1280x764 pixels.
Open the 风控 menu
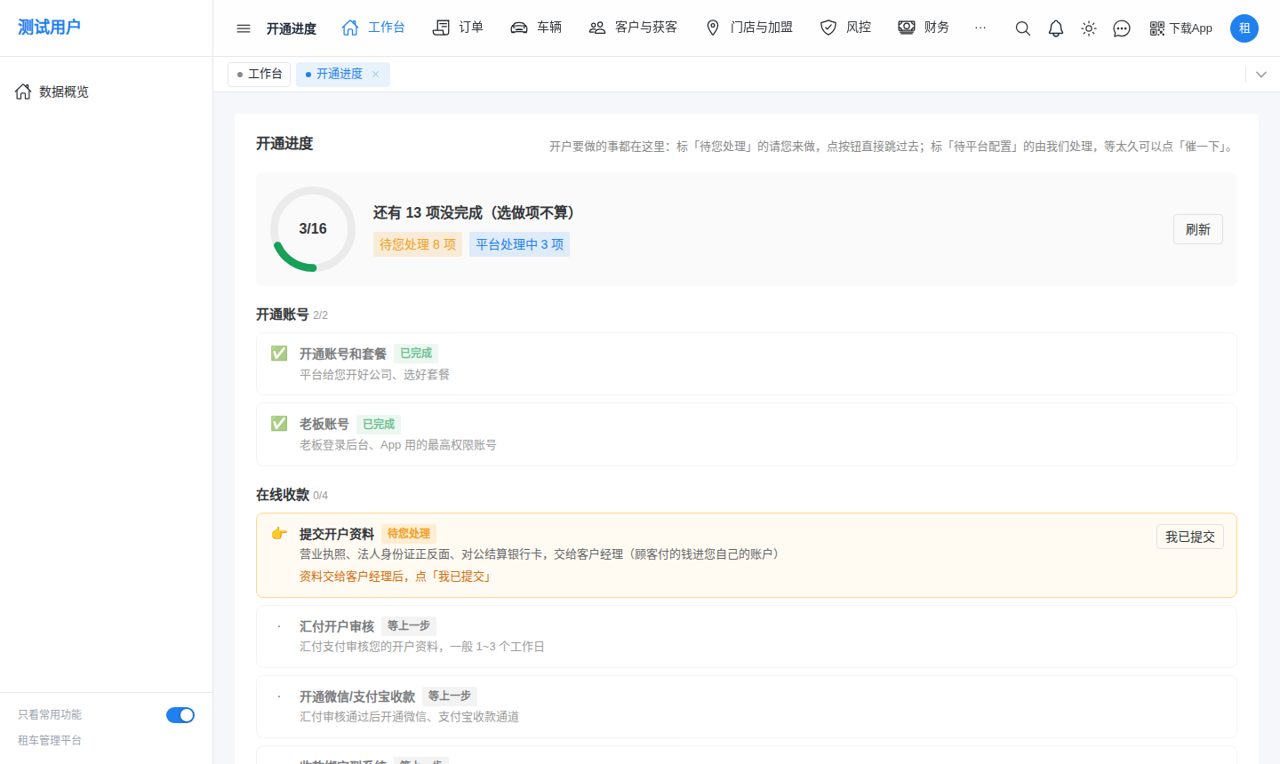coord(846,28)
